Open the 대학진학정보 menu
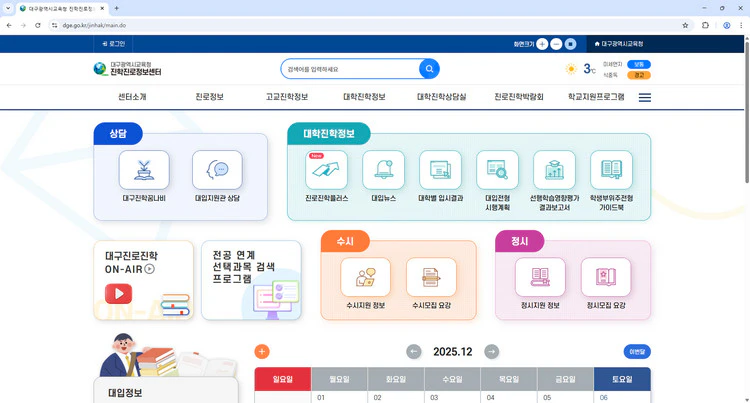Image resolution: width=750 pixels, height=403 pixels. [364, 97]
